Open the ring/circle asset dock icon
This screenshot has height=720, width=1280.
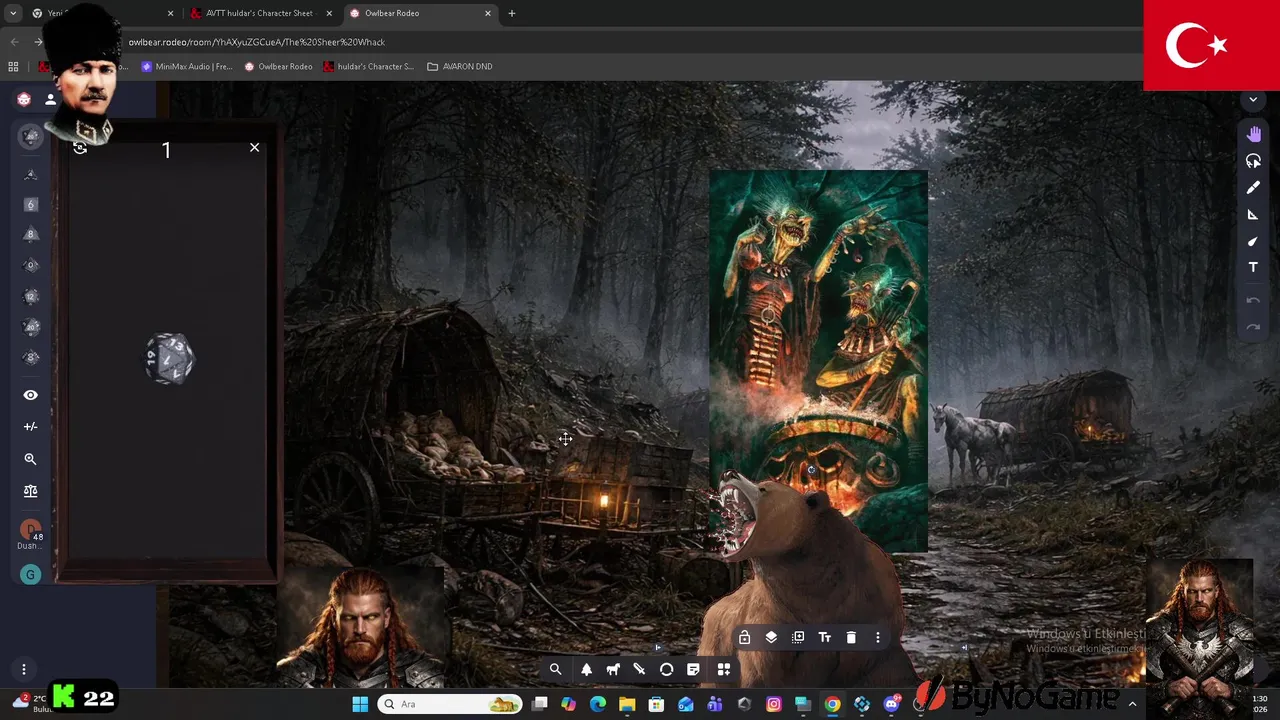click(x=667, y=670)
